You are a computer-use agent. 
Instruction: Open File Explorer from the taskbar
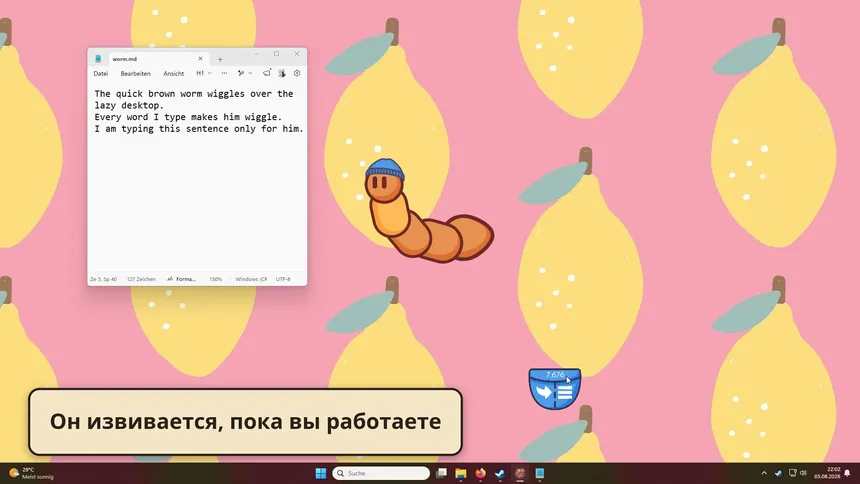tap(461, 473)
